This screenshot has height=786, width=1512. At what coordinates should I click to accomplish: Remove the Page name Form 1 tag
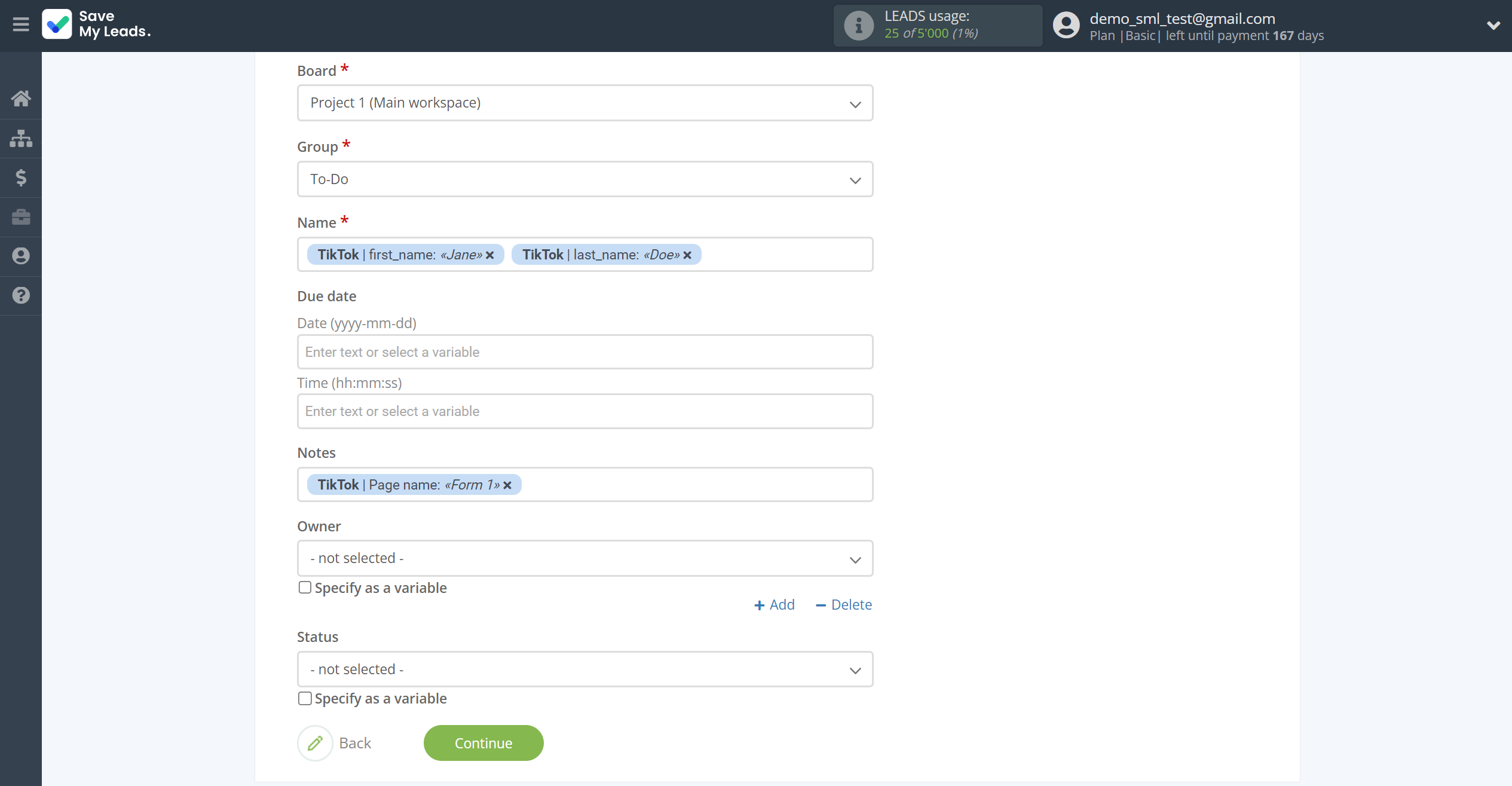click(x=507, y=485)
